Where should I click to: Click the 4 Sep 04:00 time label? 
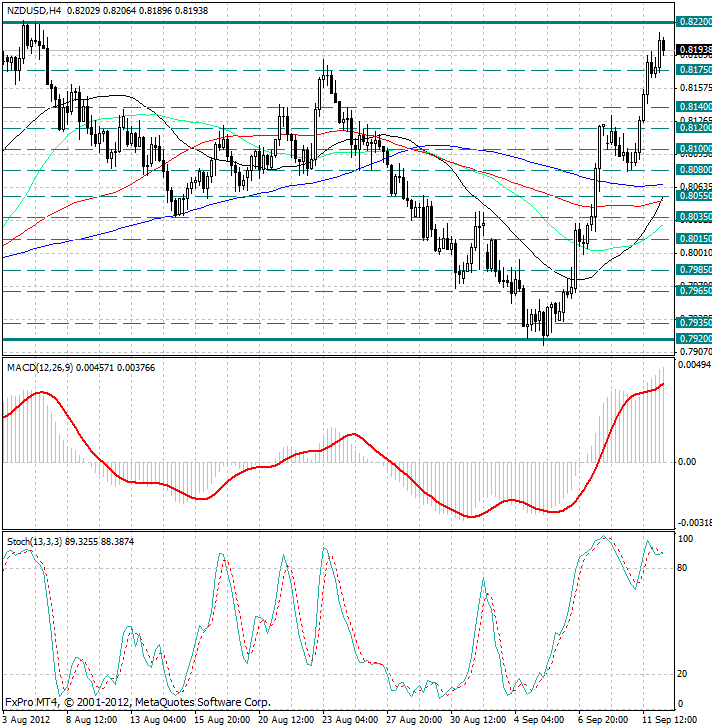pyautogui.click(x=539, y=720)
